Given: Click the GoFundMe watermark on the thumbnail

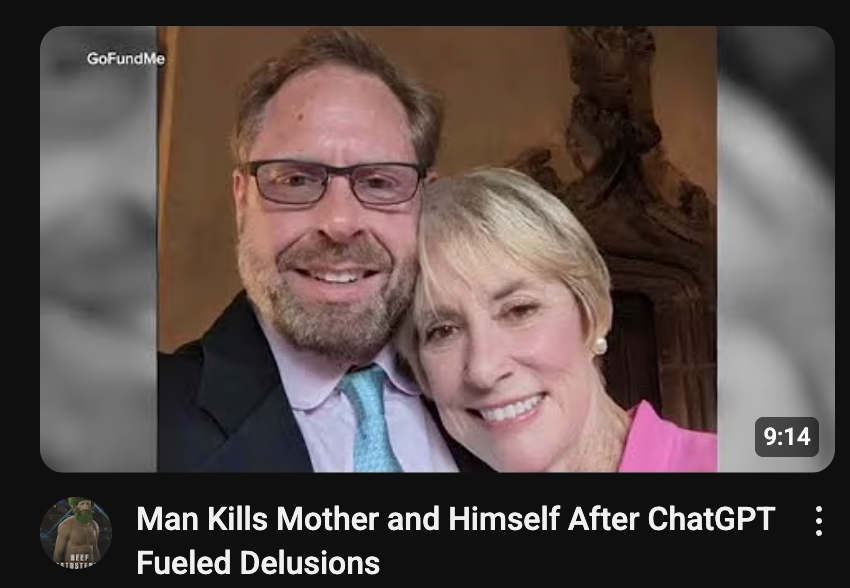Looking at the screenshot, I should point(126,59).
